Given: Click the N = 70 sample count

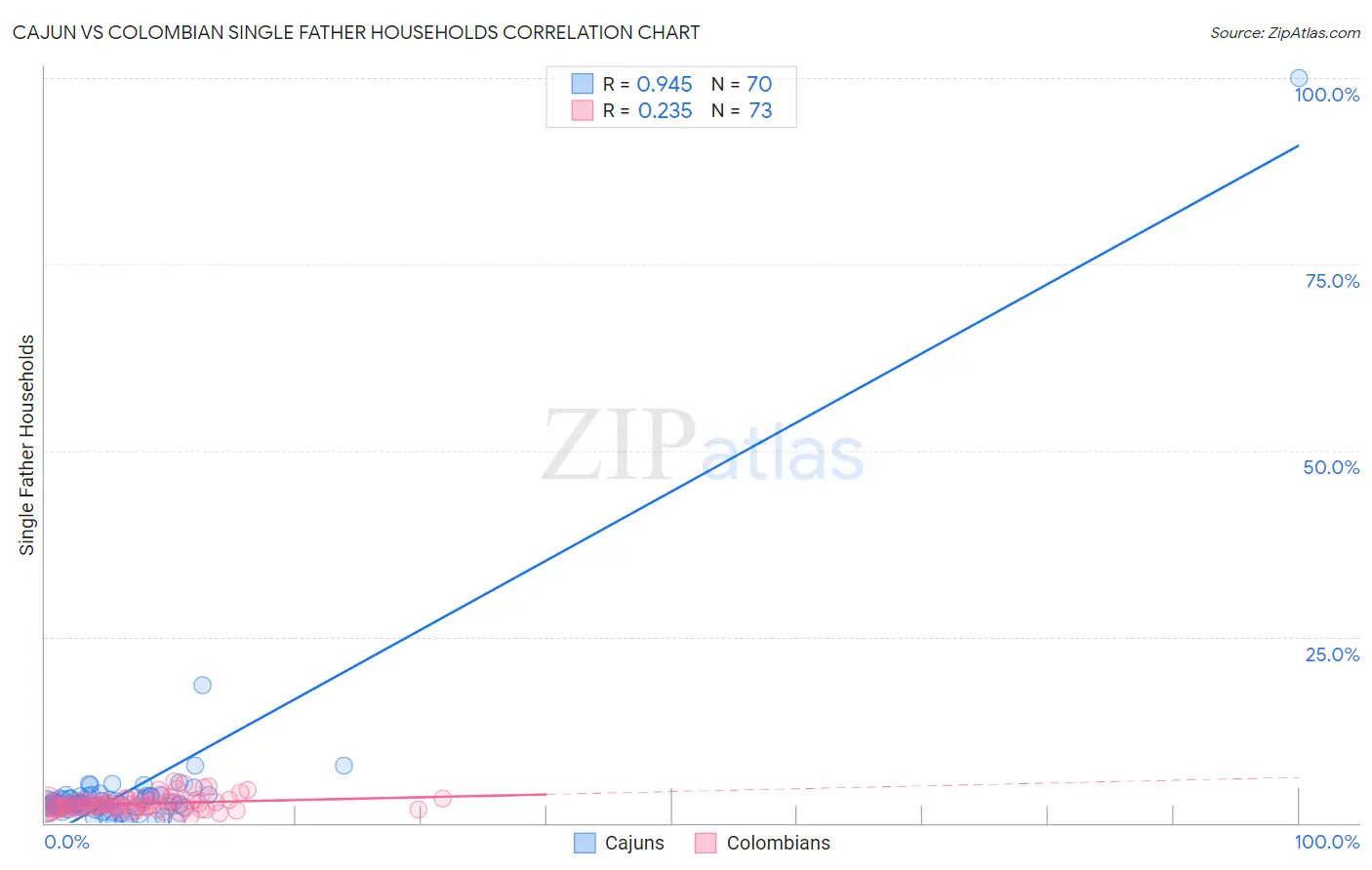Looking at the screenshot, I should coord(742,85).
